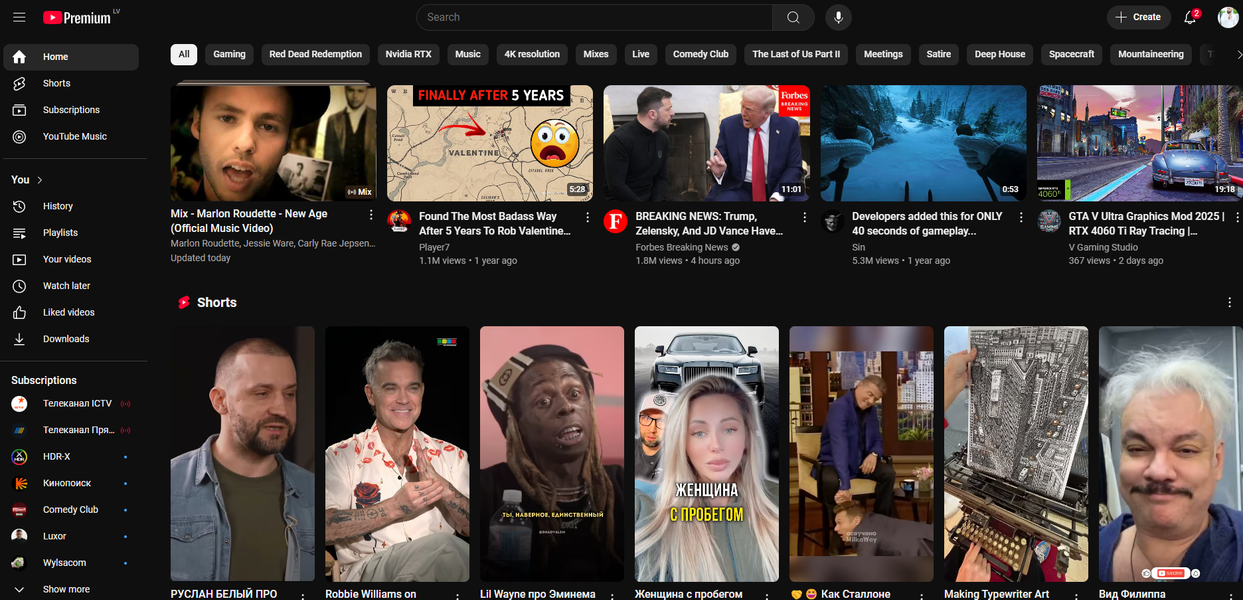Click the search magnifier button
The image size is (1243, 600).
[793, 17]
